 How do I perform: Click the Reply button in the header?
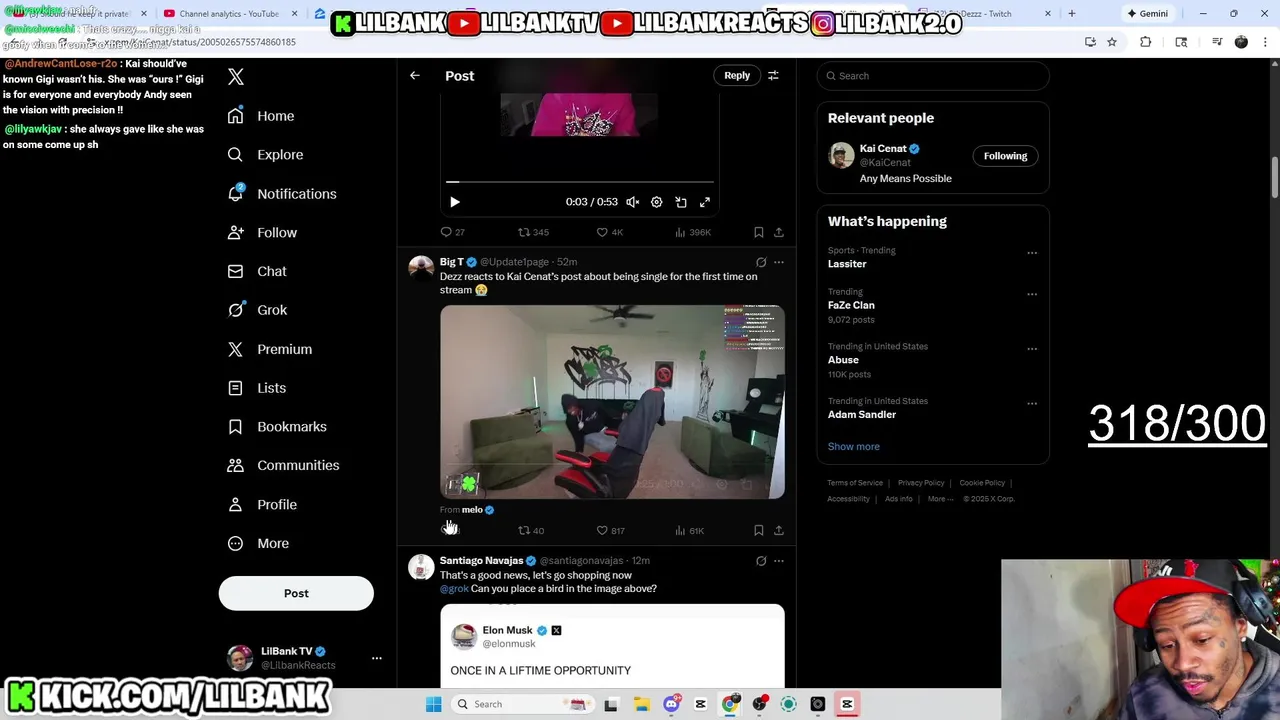tap(737, 75)
